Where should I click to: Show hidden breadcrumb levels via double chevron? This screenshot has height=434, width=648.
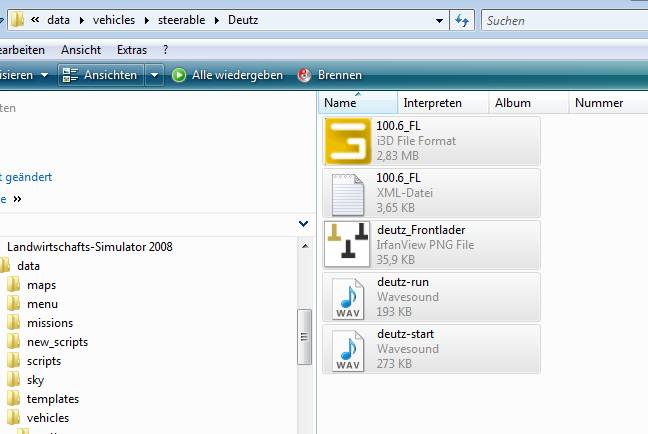click(35, 19)
